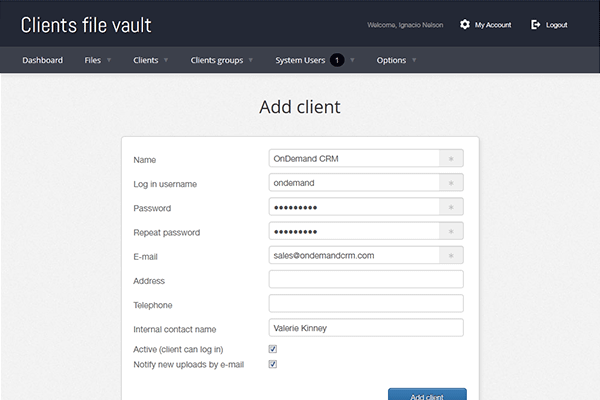
Task: Go to the Dashboard menu item
Action: tap(42, 60)
